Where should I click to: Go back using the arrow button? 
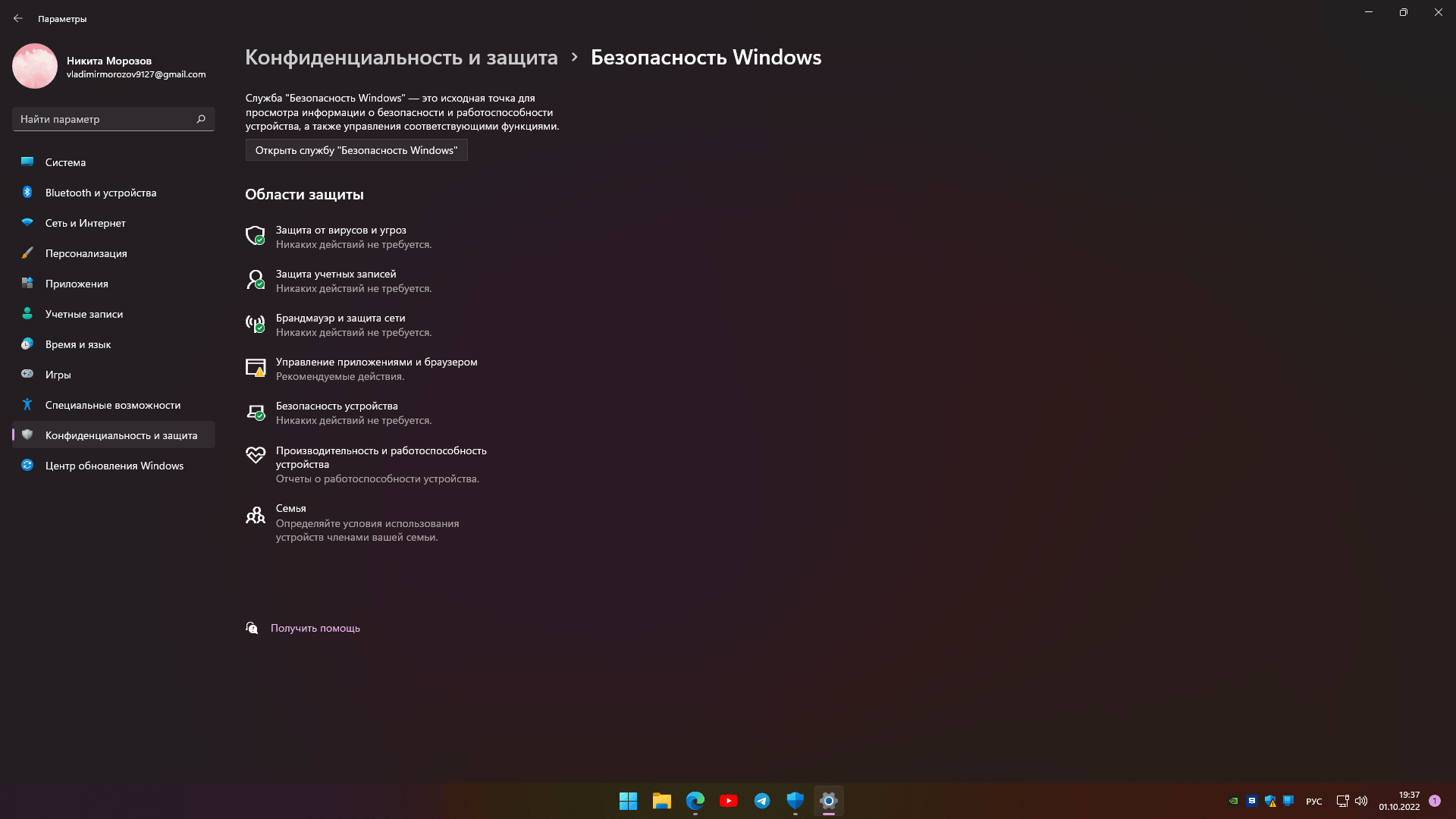(18, 18)
